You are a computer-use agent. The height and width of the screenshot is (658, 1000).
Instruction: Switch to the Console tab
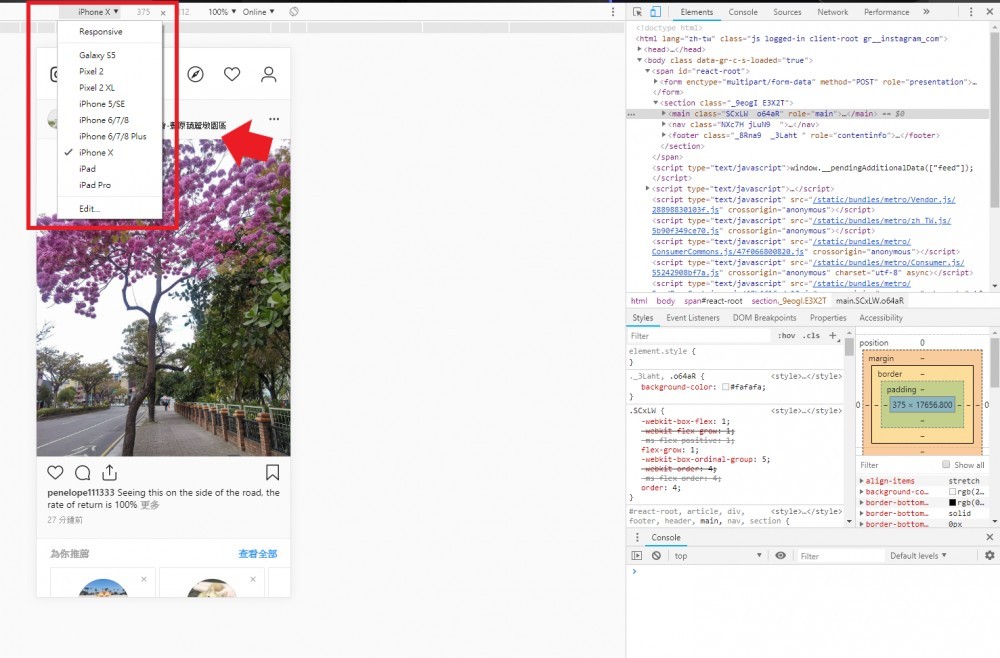coord(743,11)
